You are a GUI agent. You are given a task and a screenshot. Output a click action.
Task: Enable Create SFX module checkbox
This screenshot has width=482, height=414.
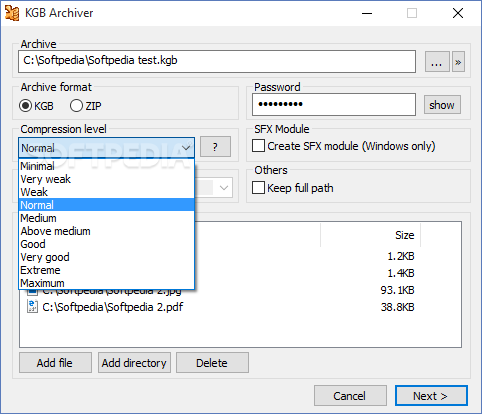pos(258,146)
